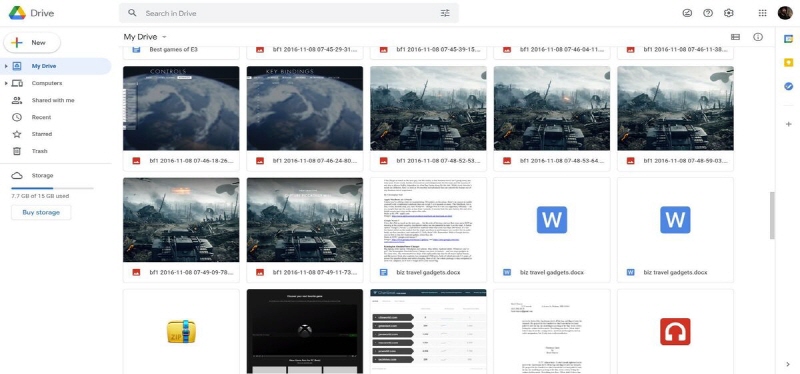Open the Help question mark icon
800x374 pixels.
708,13
